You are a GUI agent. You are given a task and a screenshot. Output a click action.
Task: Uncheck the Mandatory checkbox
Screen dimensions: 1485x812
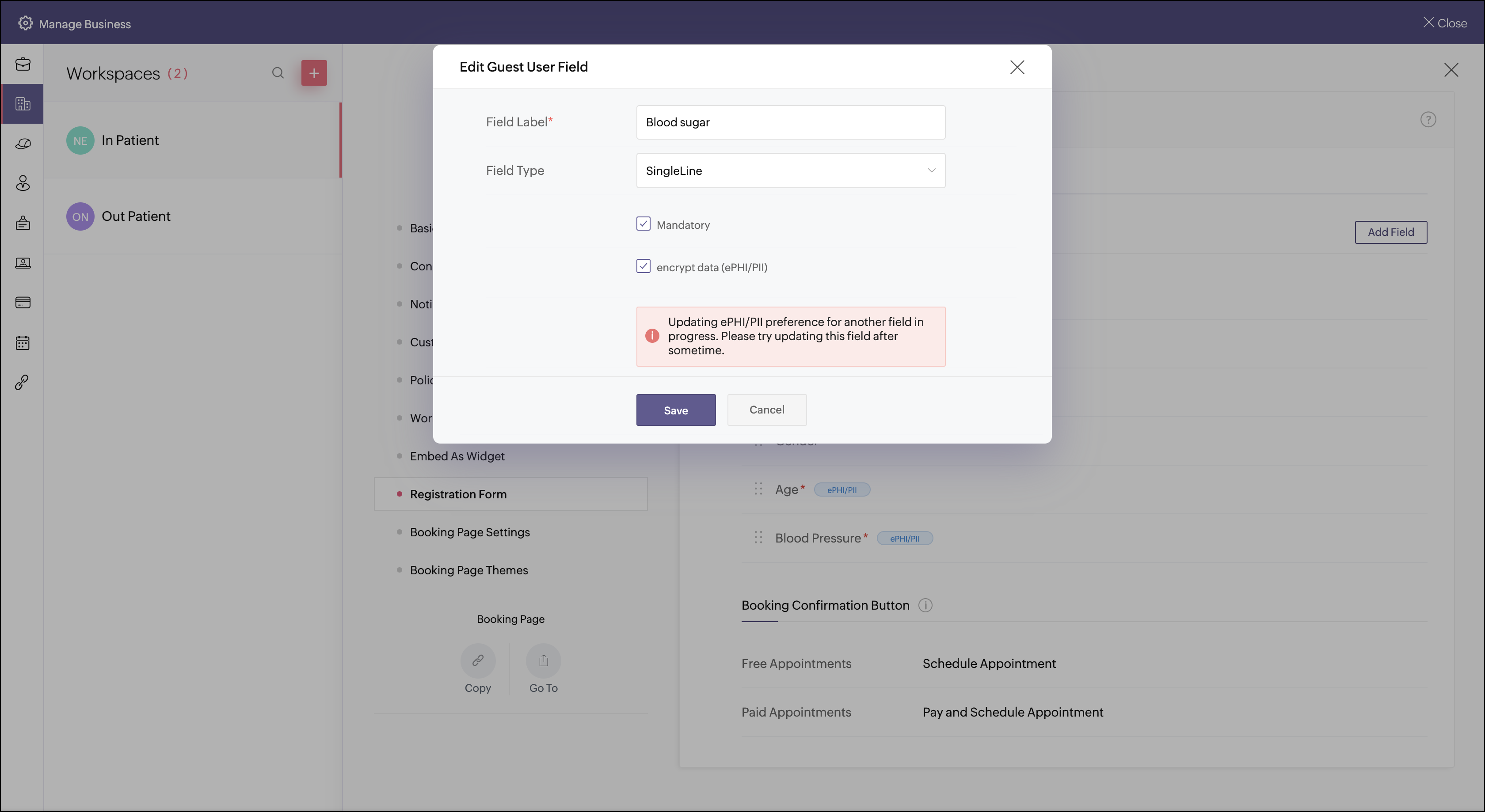643,224
